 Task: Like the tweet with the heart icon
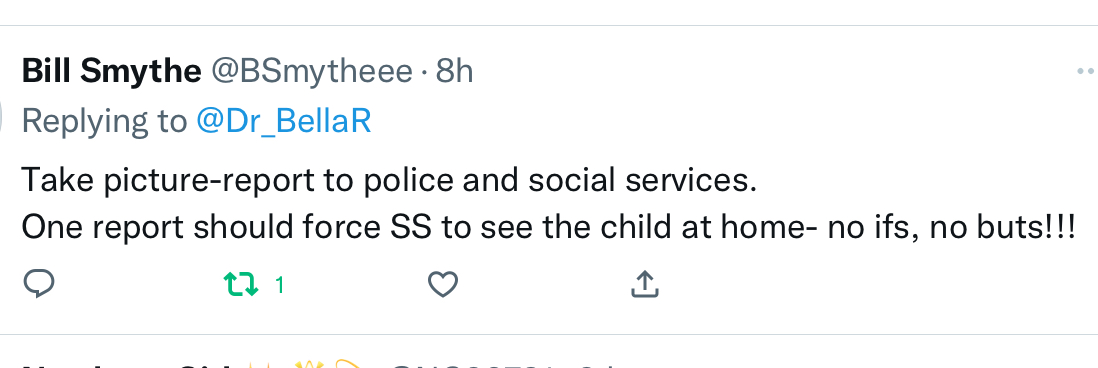(443, 285)
